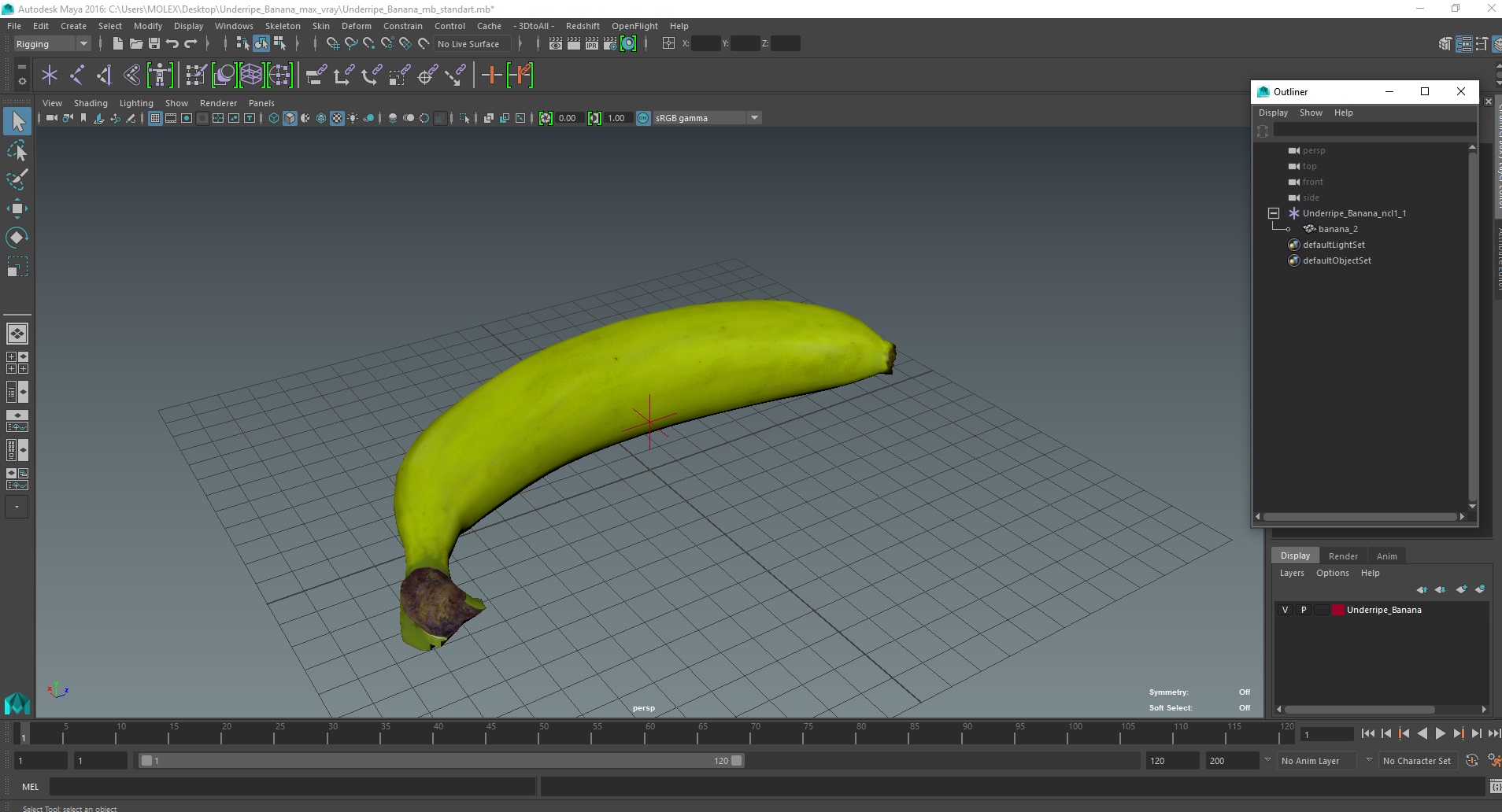Activate the Lasso Select tool

pos(17,150)
